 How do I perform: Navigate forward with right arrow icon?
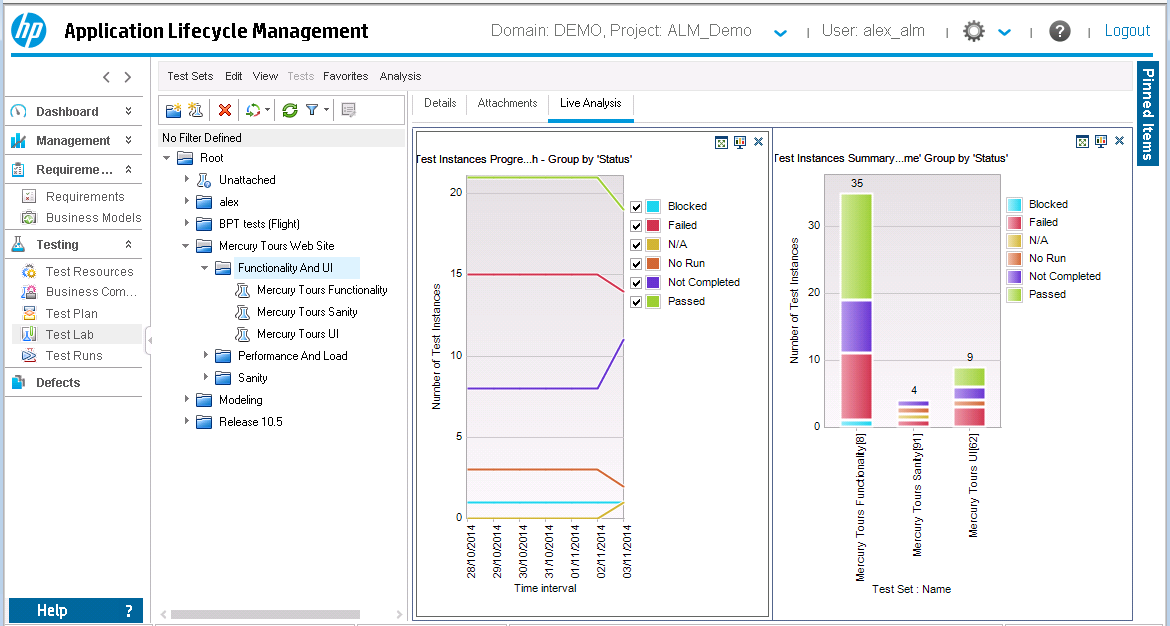pyautogui.click(x=128, y=77)
